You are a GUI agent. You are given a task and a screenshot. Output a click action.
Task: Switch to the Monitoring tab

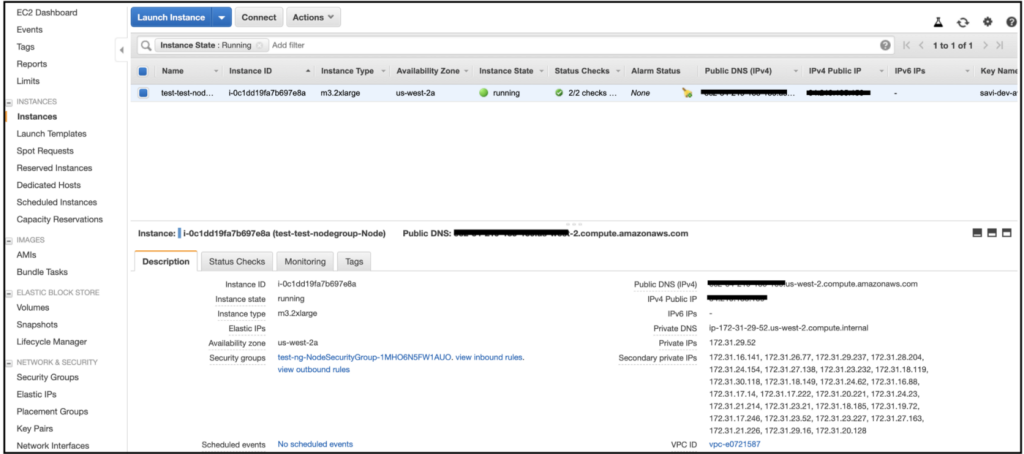click(x=305, y=261)
